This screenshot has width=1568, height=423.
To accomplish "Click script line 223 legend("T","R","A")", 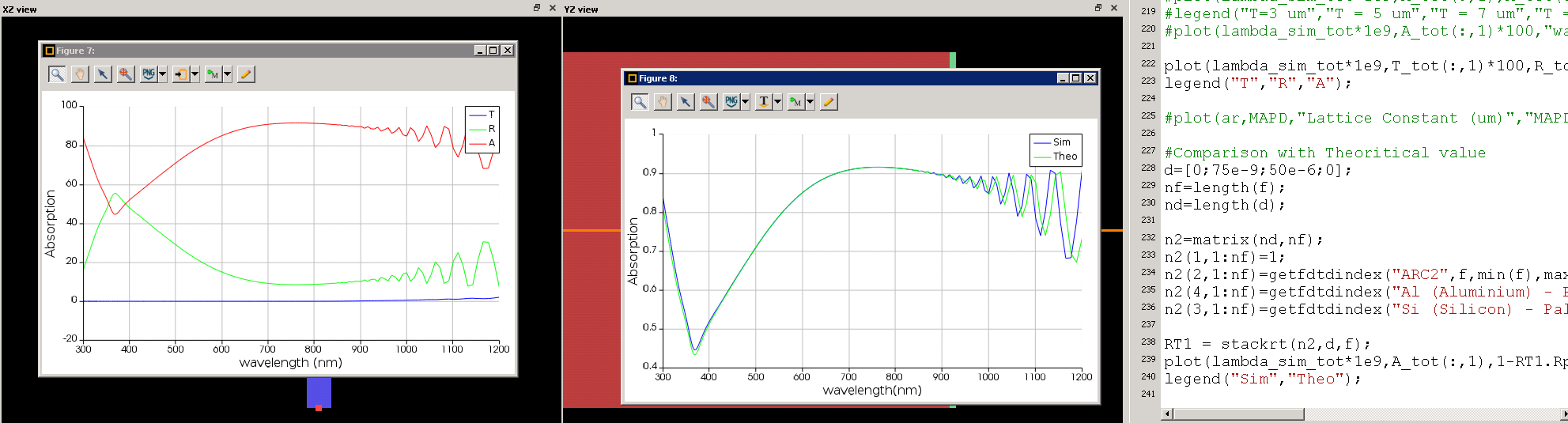I will pyautogui.click(x=1258, y=84).
